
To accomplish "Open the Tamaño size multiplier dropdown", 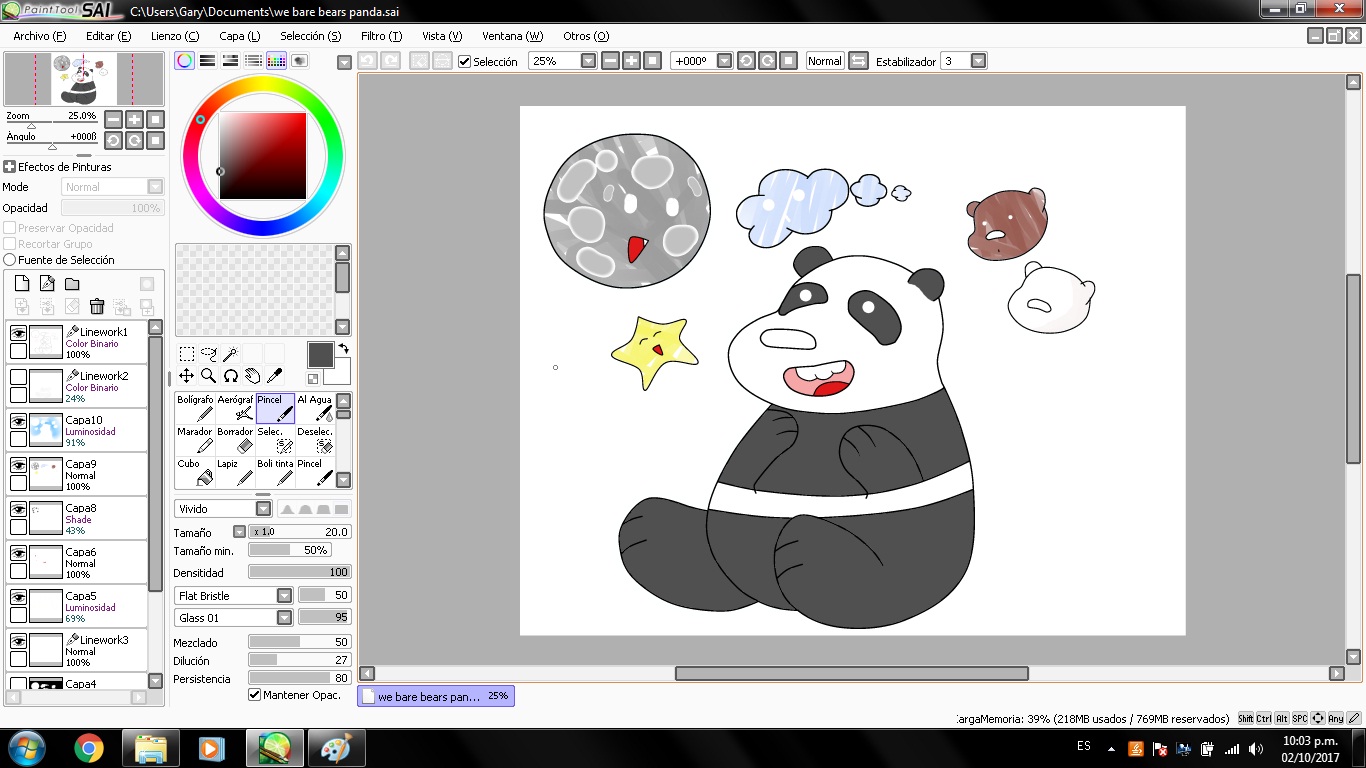I will [x=239, y=532].
